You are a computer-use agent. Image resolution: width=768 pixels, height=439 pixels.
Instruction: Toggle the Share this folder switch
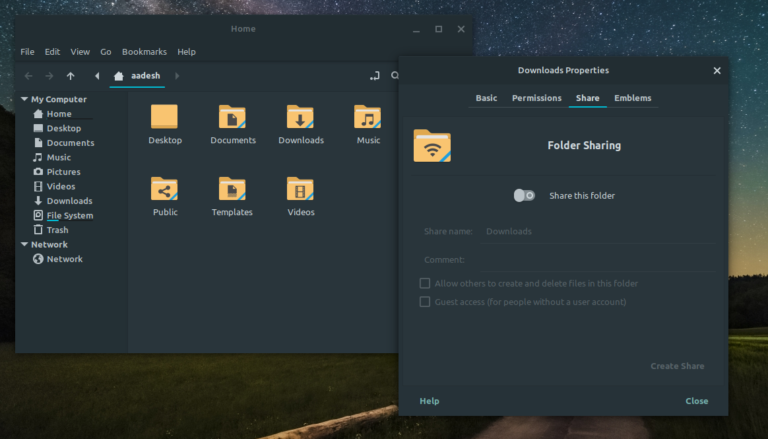[524, 195]
